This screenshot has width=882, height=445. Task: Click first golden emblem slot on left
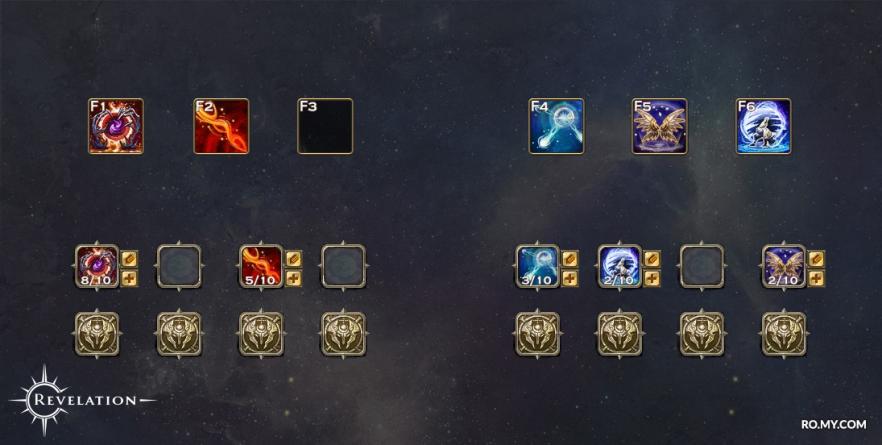97,334
